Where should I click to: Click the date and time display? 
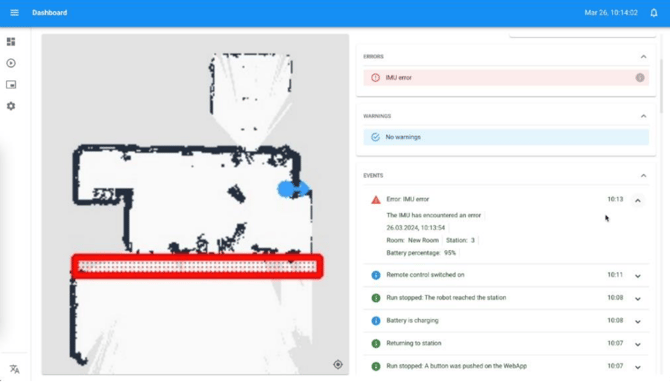(611, 13)
